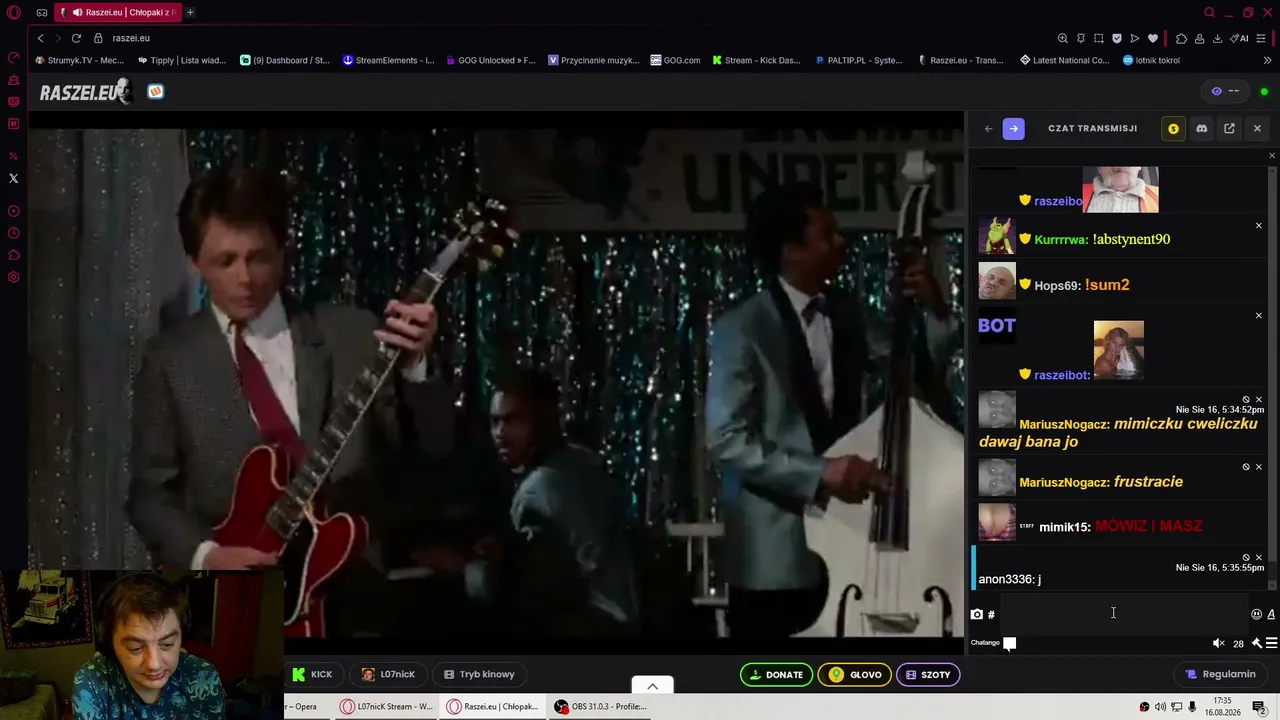Viewport: 1280px width, 720px height.
Task: Open Windows notification center in taskbar
Action: 1259,708
